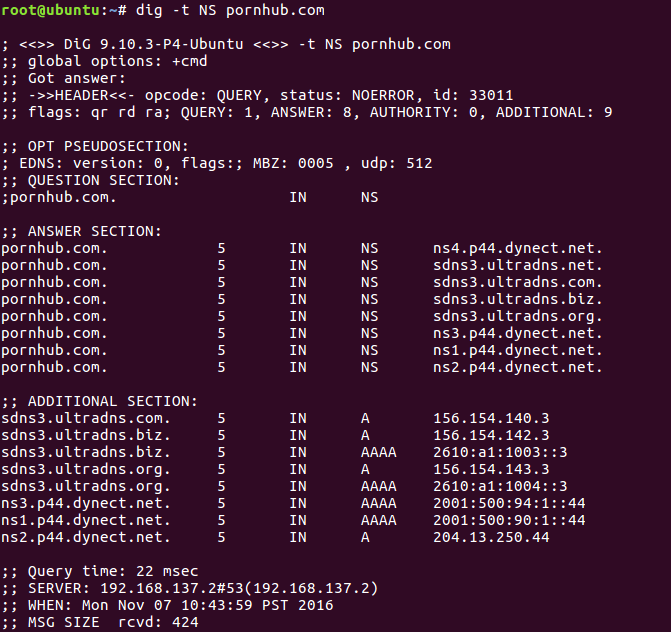Click the ns4.p44.dynect.net. nameserver entry
This screenshot has height=632, width=671.
pos(517,248)
